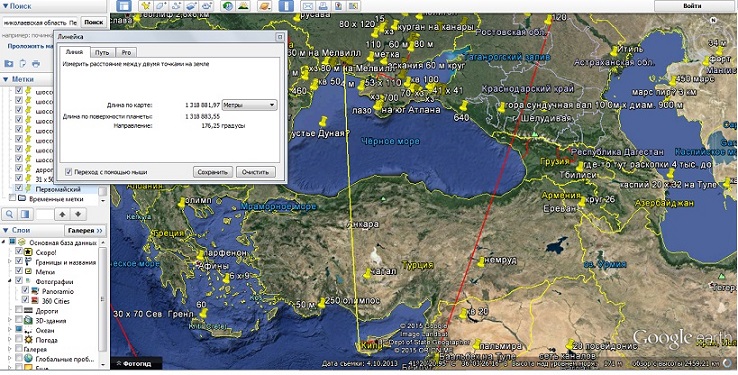Expand the Границы и названия node
This screenshot has height=375, width=738.
pyautogui.click(x=10, y=262)
